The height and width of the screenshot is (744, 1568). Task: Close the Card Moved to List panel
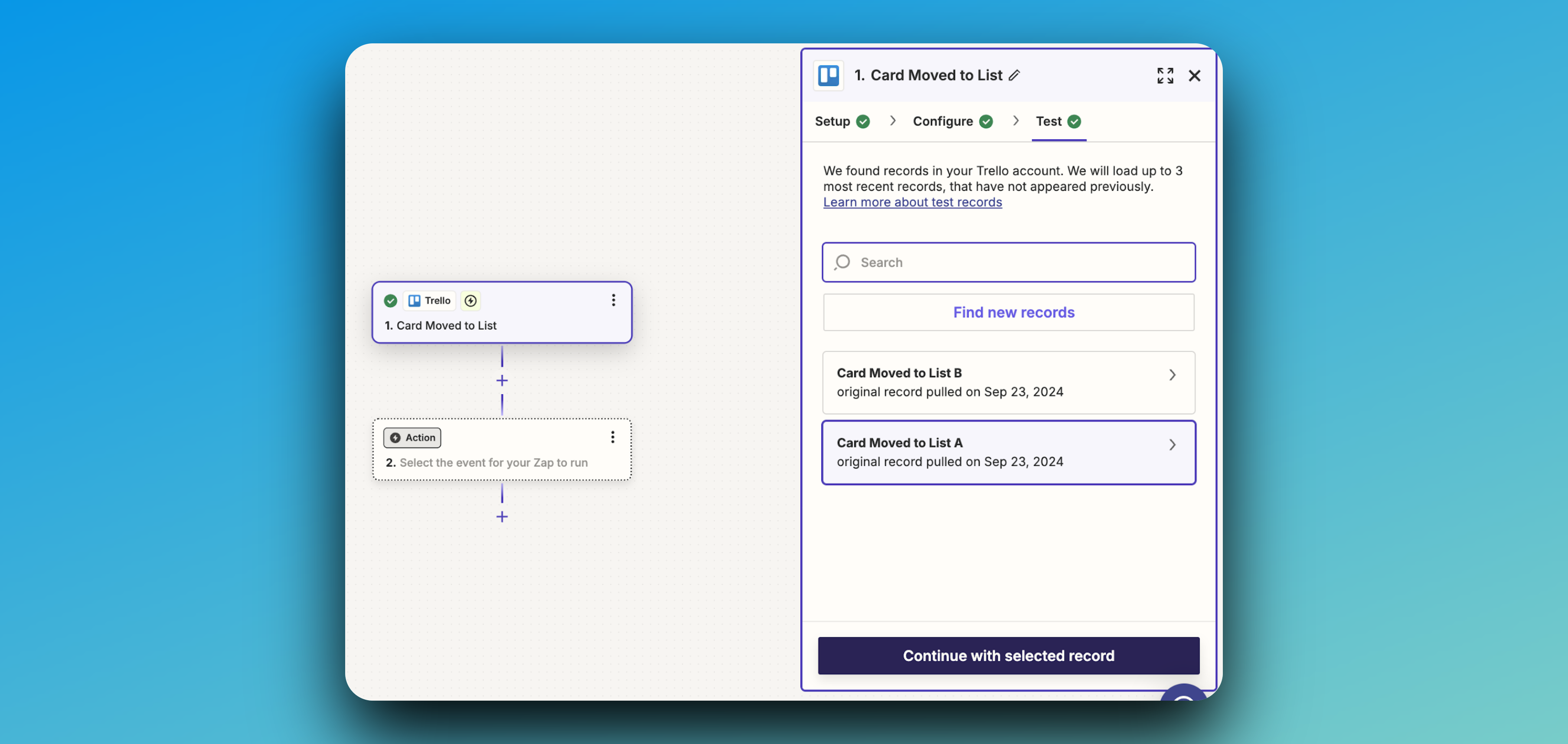coord(1194,75)
